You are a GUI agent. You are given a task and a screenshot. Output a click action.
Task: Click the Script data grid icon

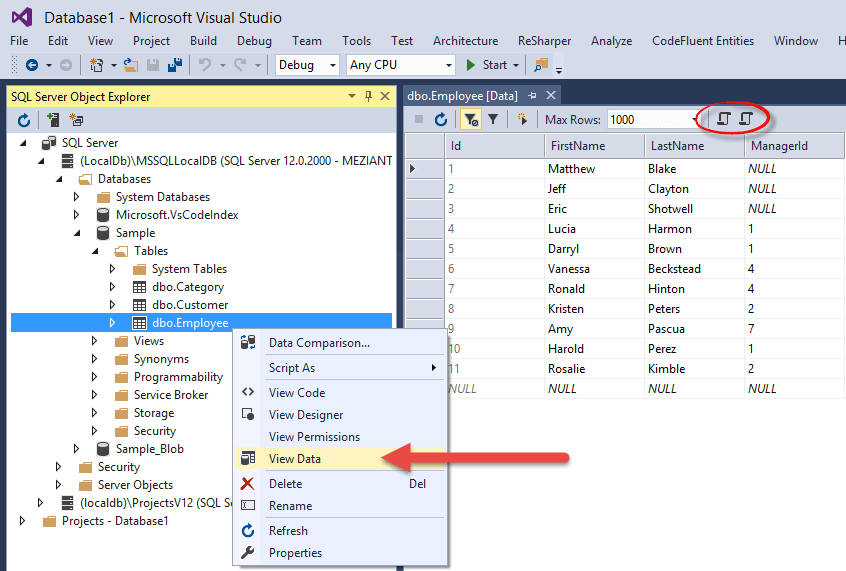click(723, 119)
